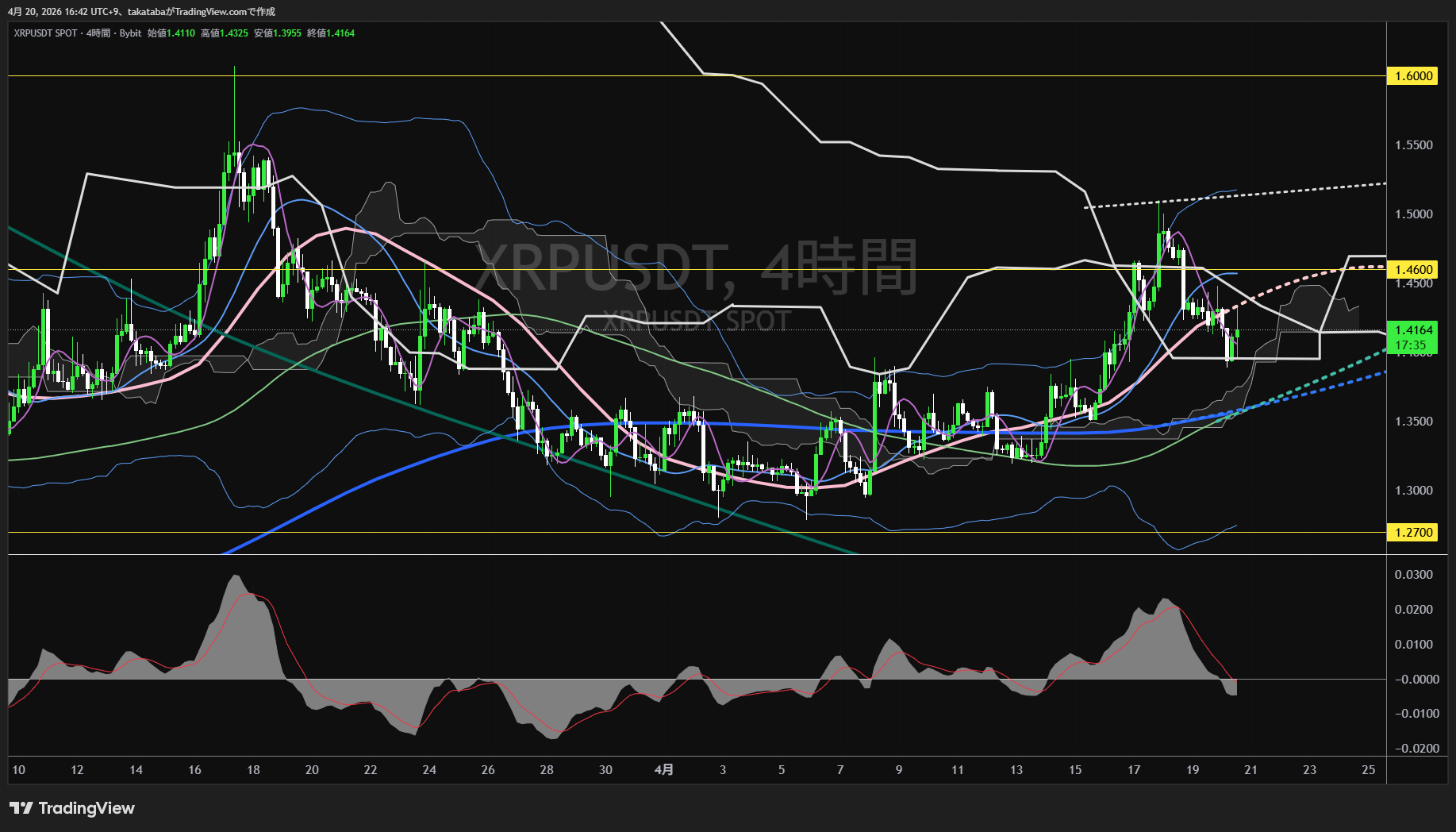Click the 1.5500 tick on price axis

coord(1413,145)
